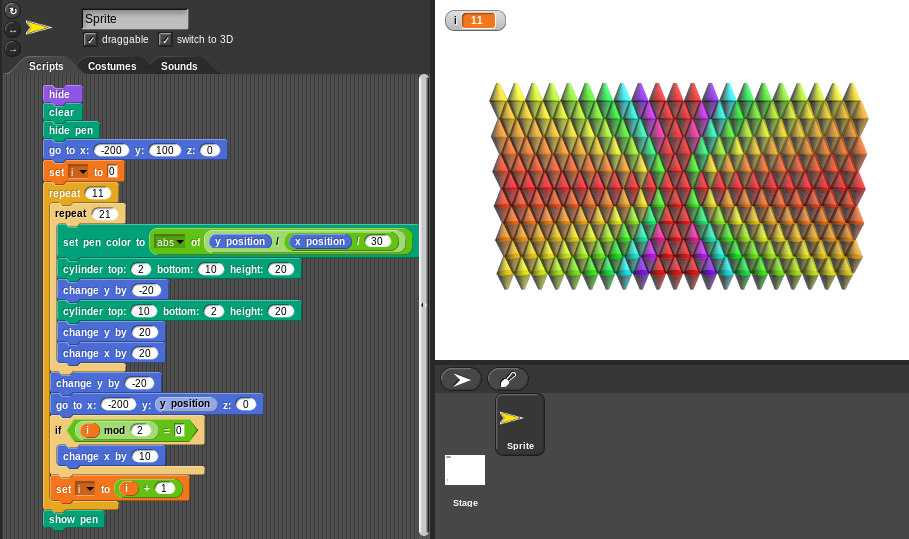Edit the repeat 21 count field
Viewport: 909px width, 539px height.
[x=104, y=214]
